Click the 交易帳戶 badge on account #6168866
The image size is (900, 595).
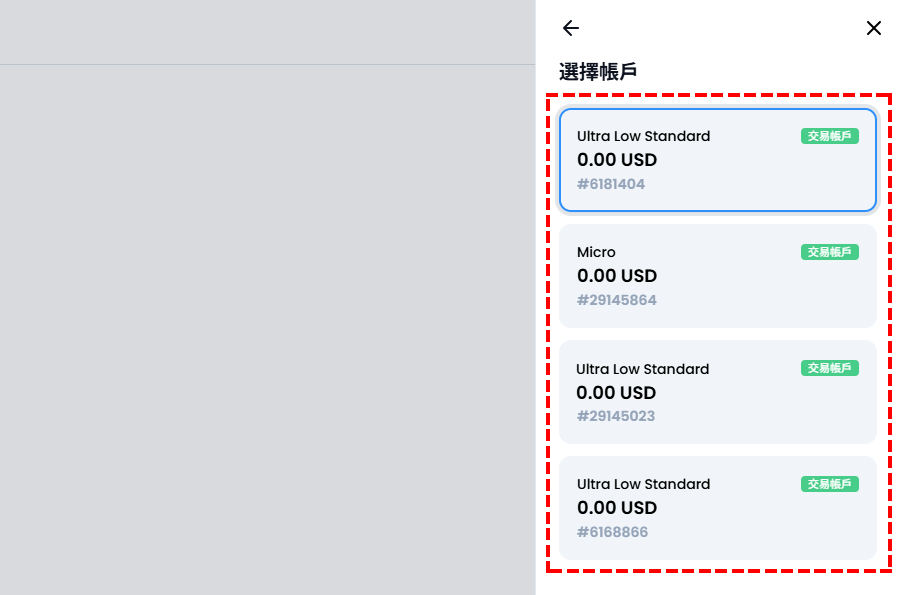pyautogui.click(x=829, y=484)
